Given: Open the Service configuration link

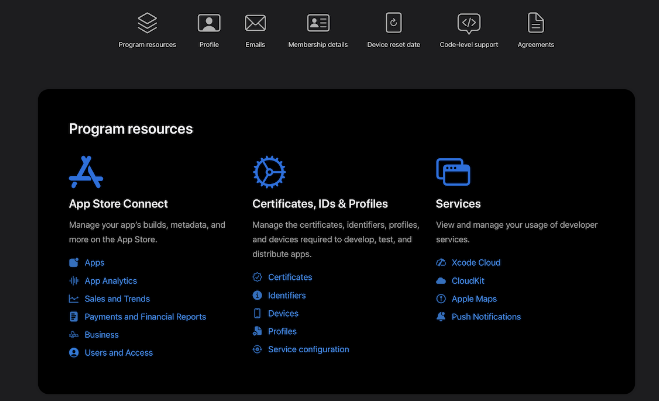Looking at the screenshot, I should click(x=308, y=349).
